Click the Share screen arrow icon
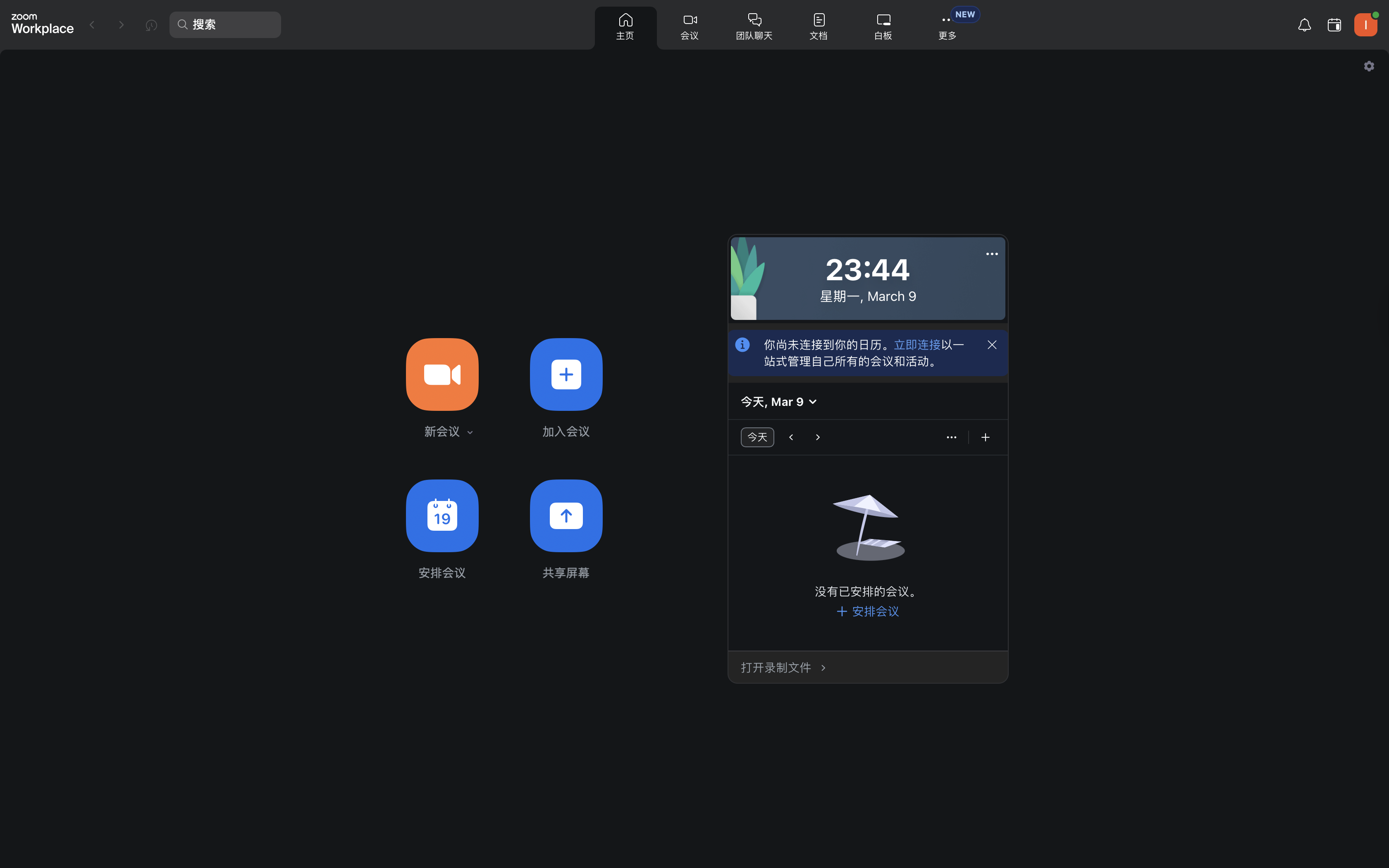This screenshot has width=1389, height=868. 566,515
